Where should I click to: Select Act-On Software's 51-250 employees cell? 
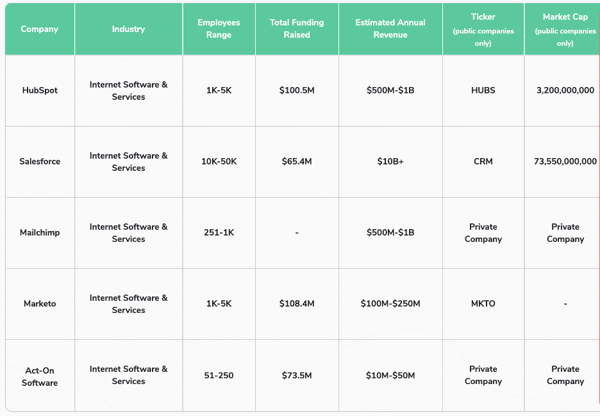click(x=219, y=376)
